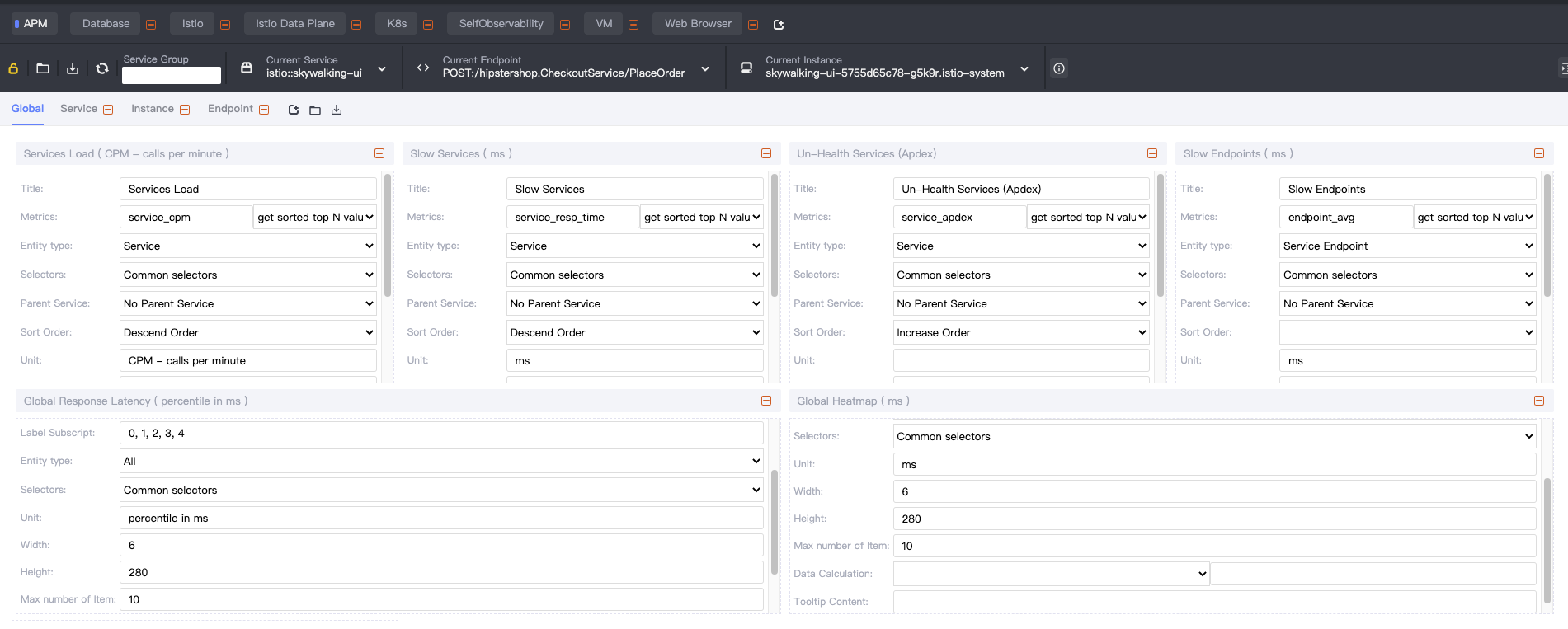
Task: Open the Instance tab
Action: 152,109
